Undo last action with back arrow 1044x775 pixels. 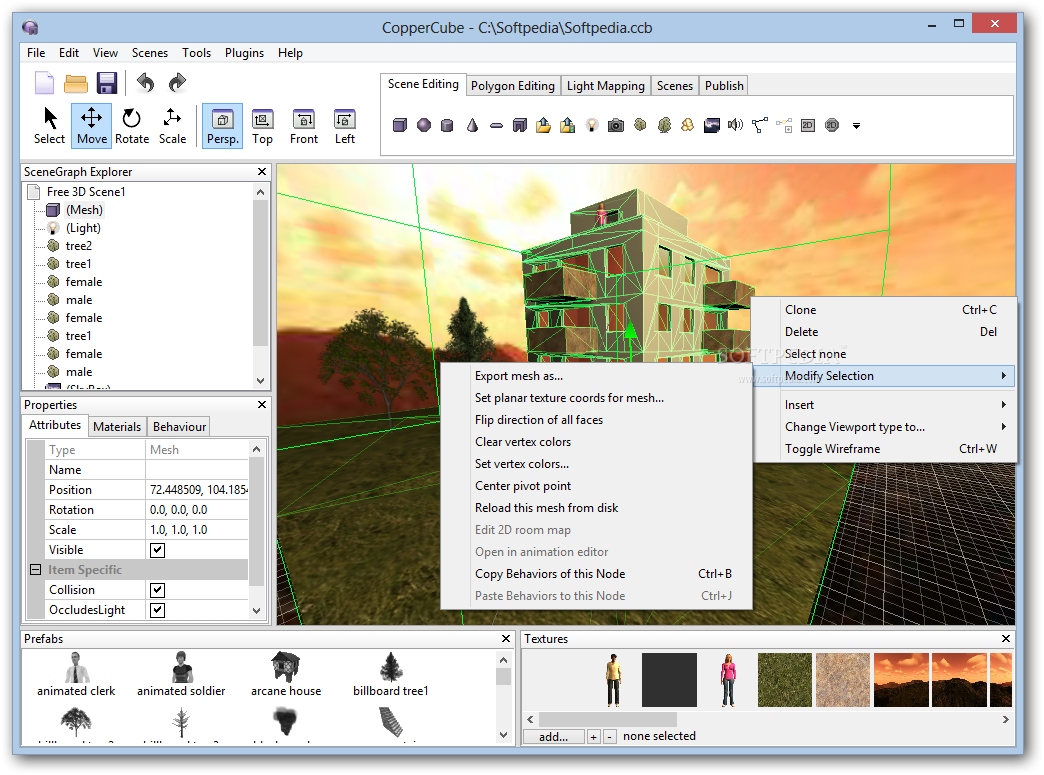(145, 83)
